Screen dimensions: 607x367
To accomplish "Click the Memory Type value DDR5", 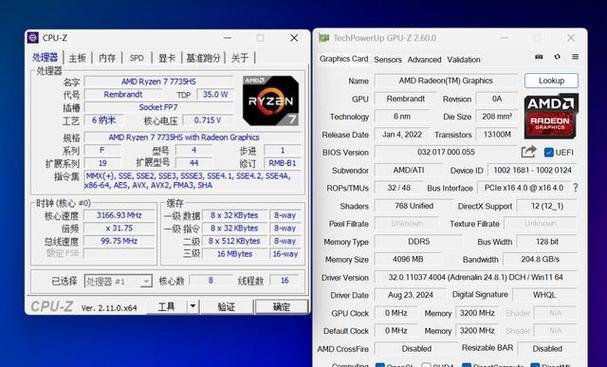I will click(x=418, y=242).
